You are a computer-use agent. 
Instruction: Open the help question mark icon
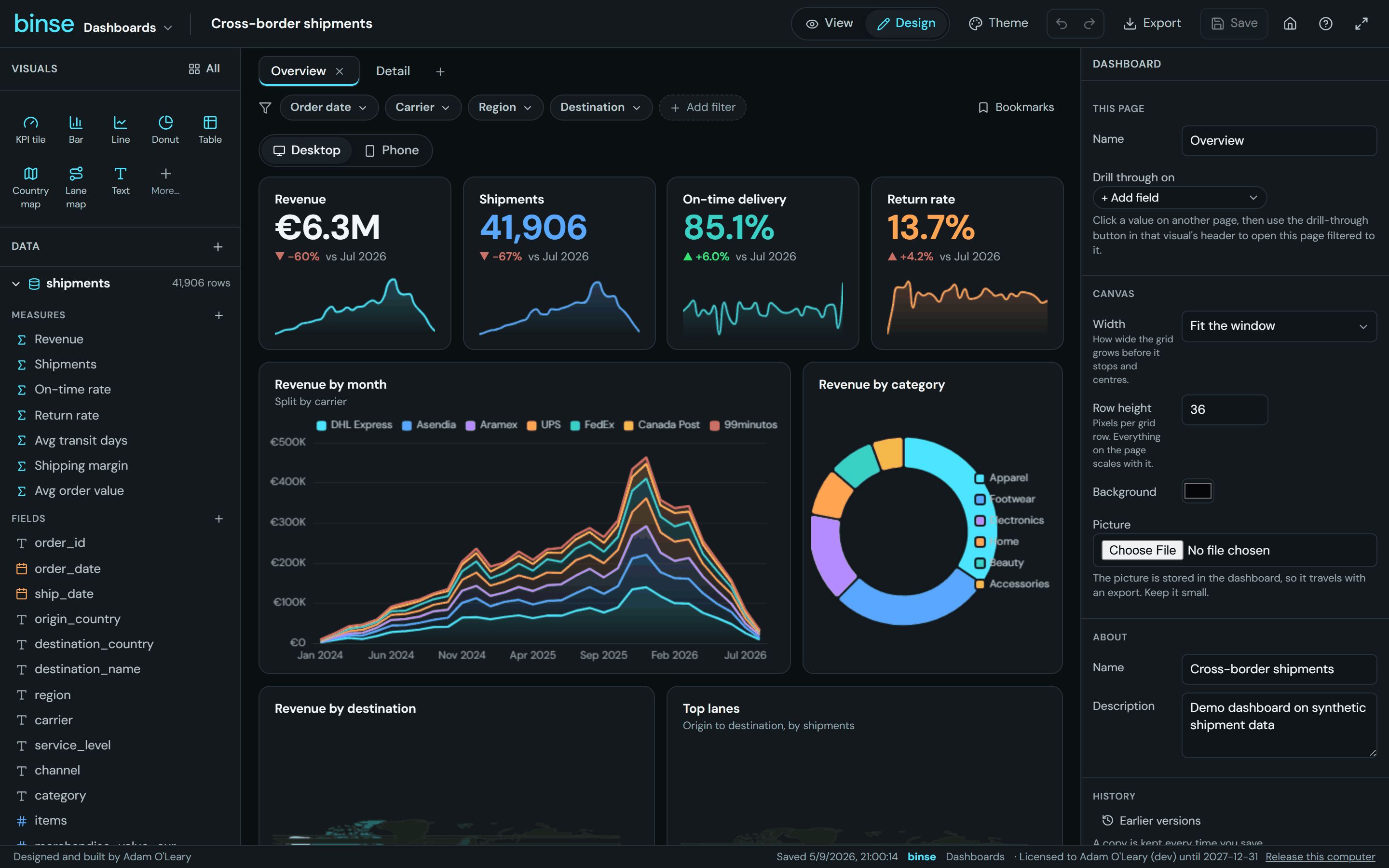pos(1325,24)
